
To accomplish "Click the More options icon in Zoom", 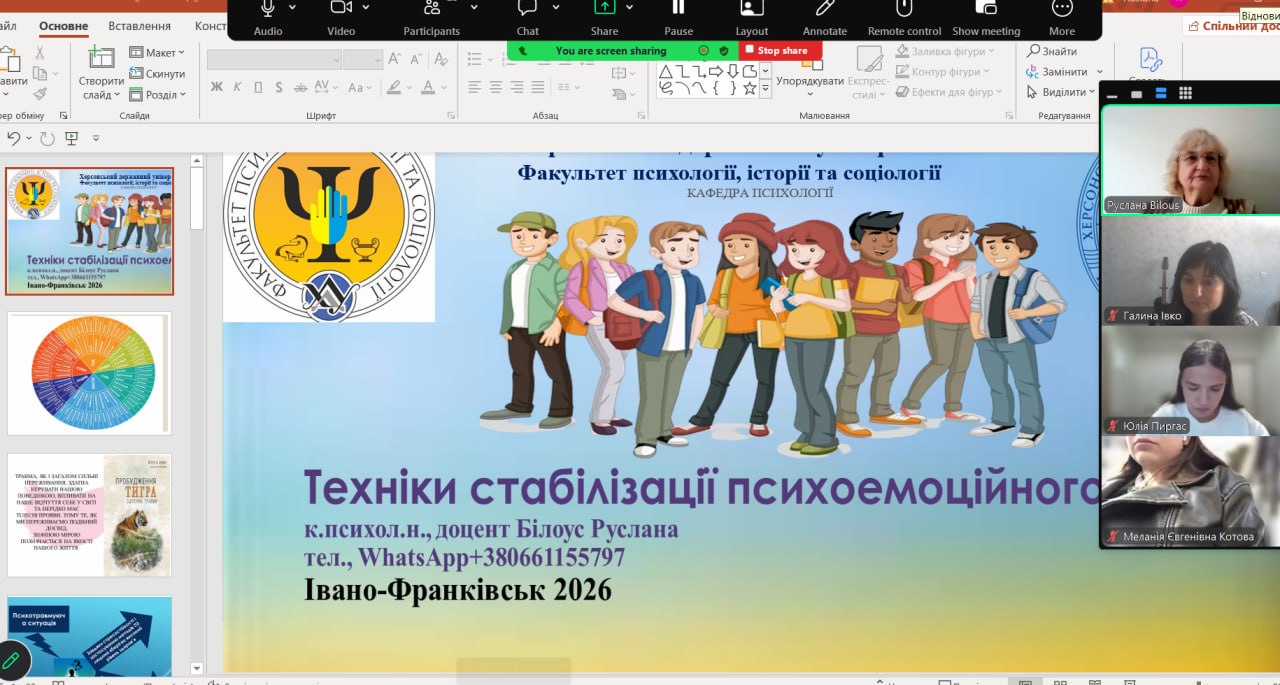I will tap(1061, 9).
